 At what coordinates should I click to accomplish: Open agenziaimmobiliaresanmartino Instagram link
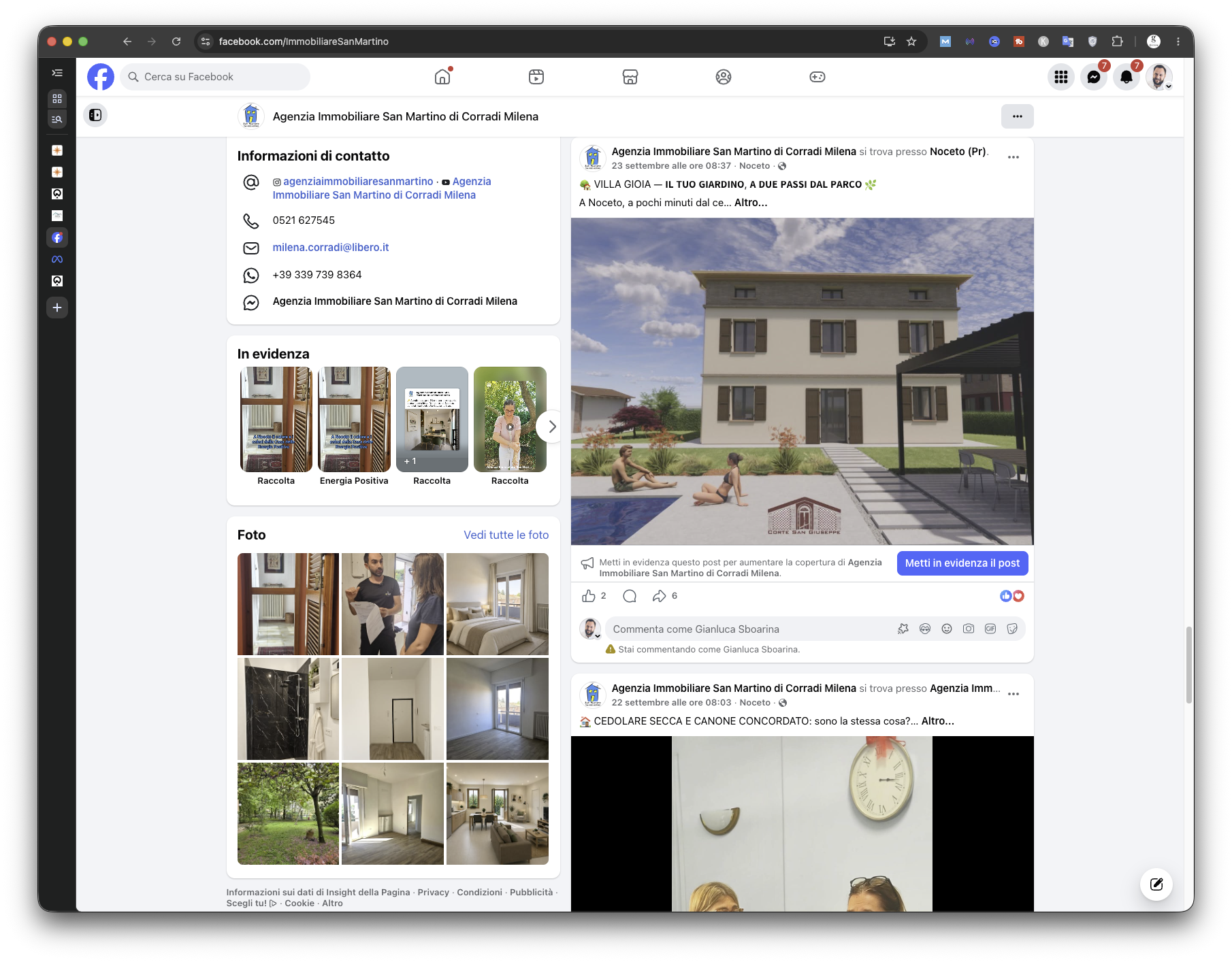(x=358, y=182)
